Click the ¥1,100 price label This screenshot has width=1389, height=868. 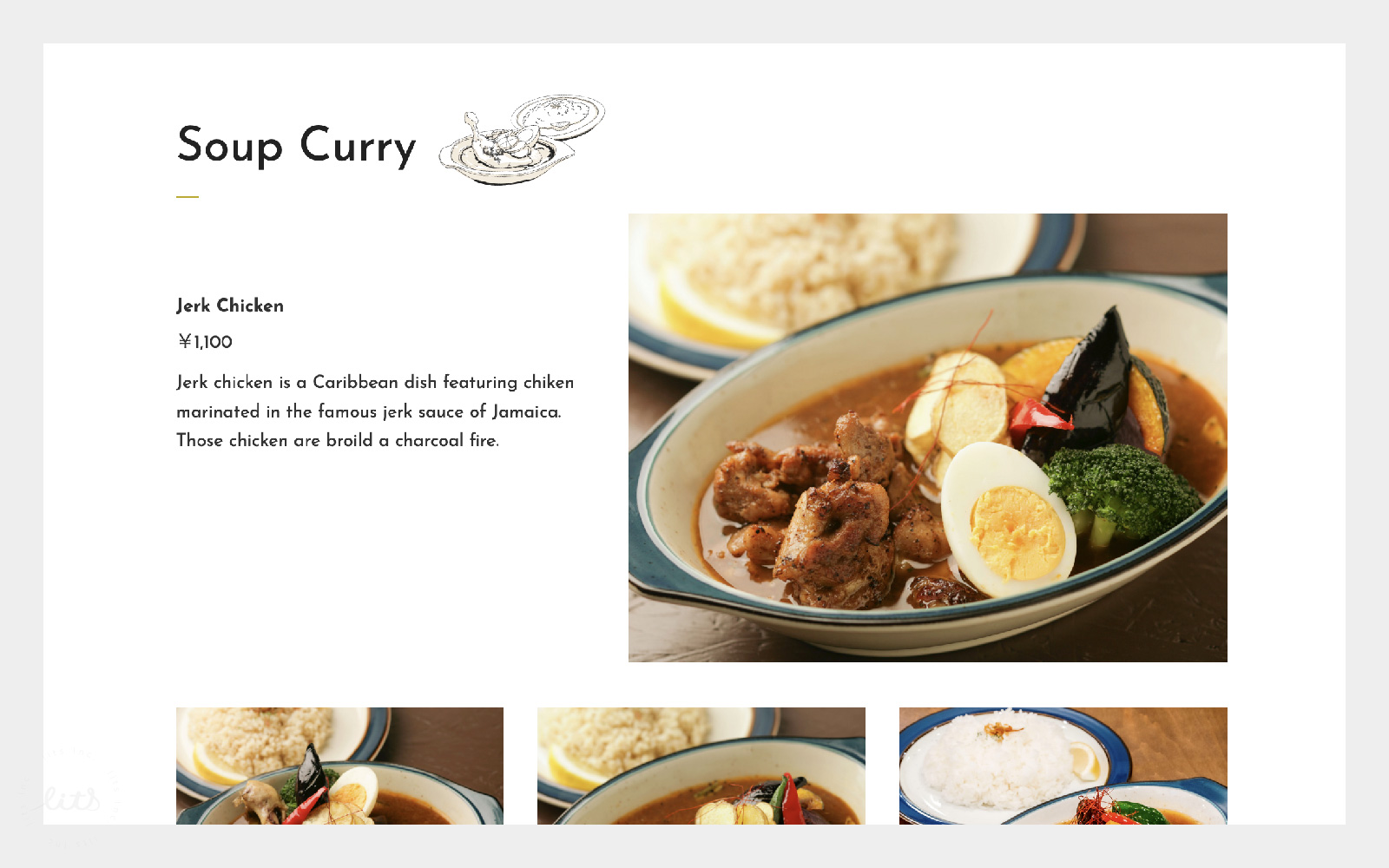tap(205, 342)
